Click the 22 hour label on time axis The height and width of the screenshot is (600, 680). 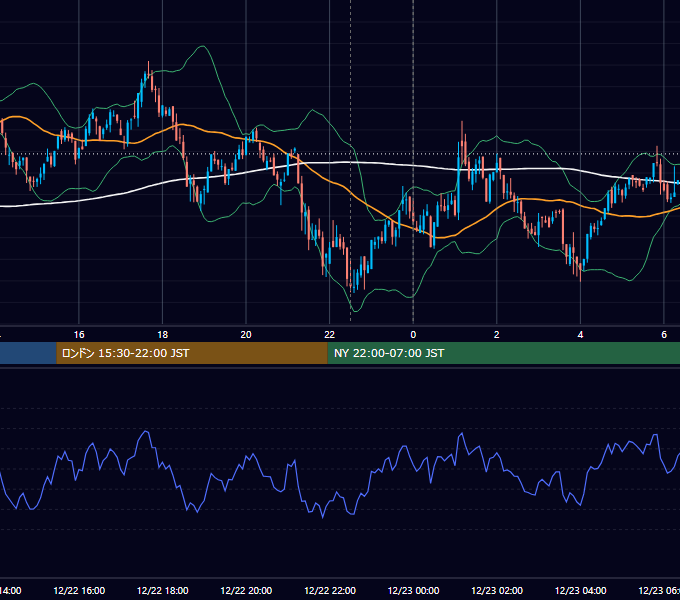[x=330, y=335]
